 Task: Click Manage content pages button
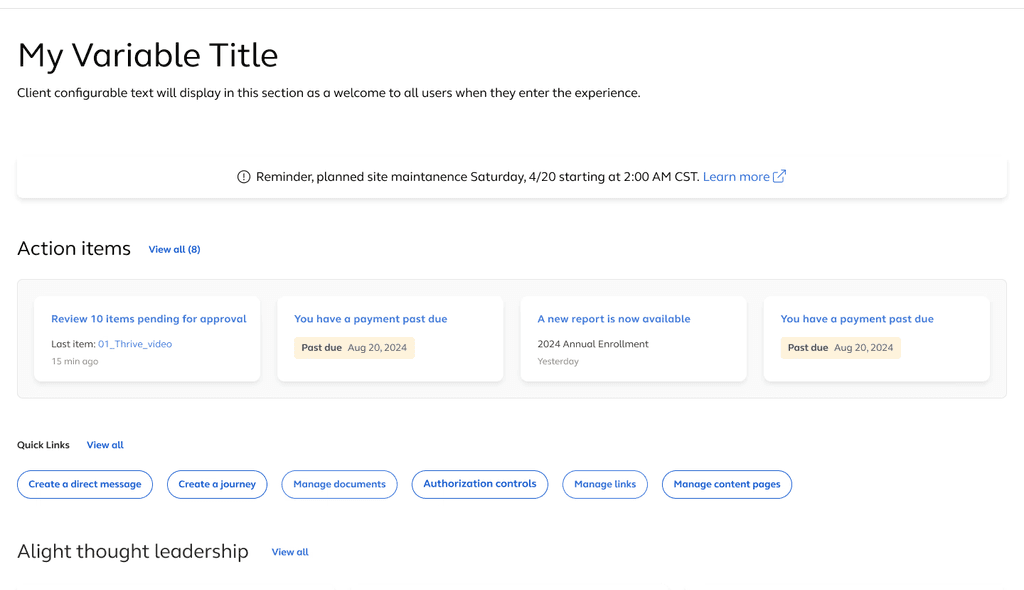[727, 484]
